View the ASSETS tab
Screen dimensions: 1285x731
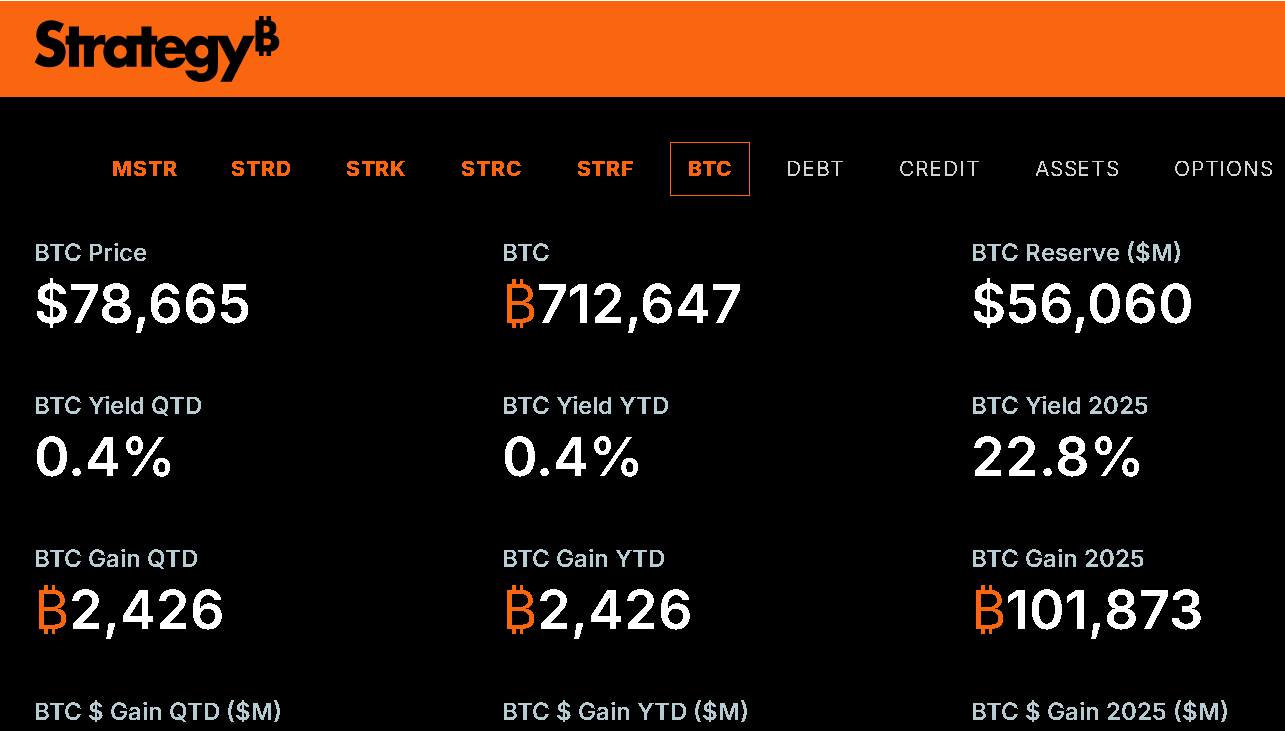click(x=1077, y=169)
